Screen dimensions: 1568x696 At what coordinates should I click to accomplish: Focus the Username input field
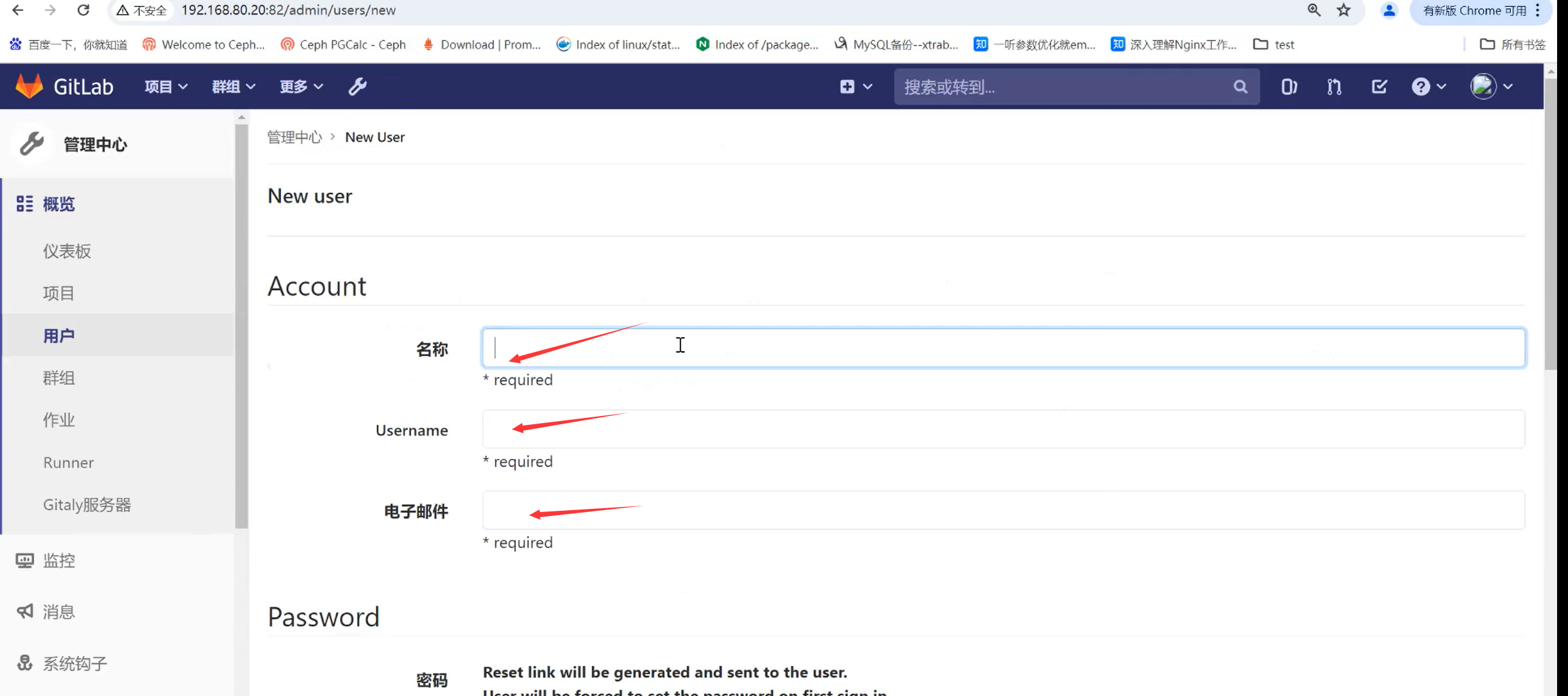click(x=1003, y=429)
